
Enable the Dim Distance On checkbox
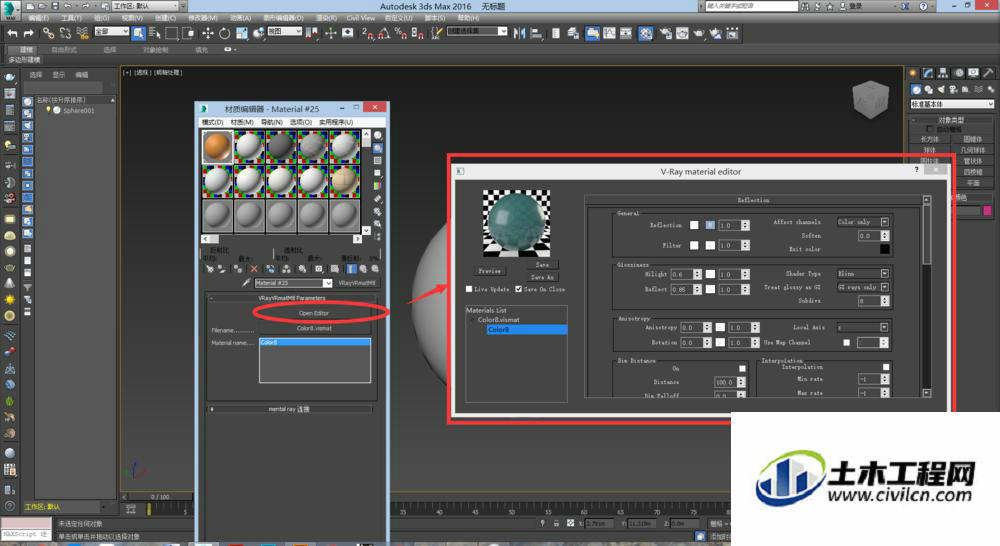pyautogui.click(x=742, y=369)
